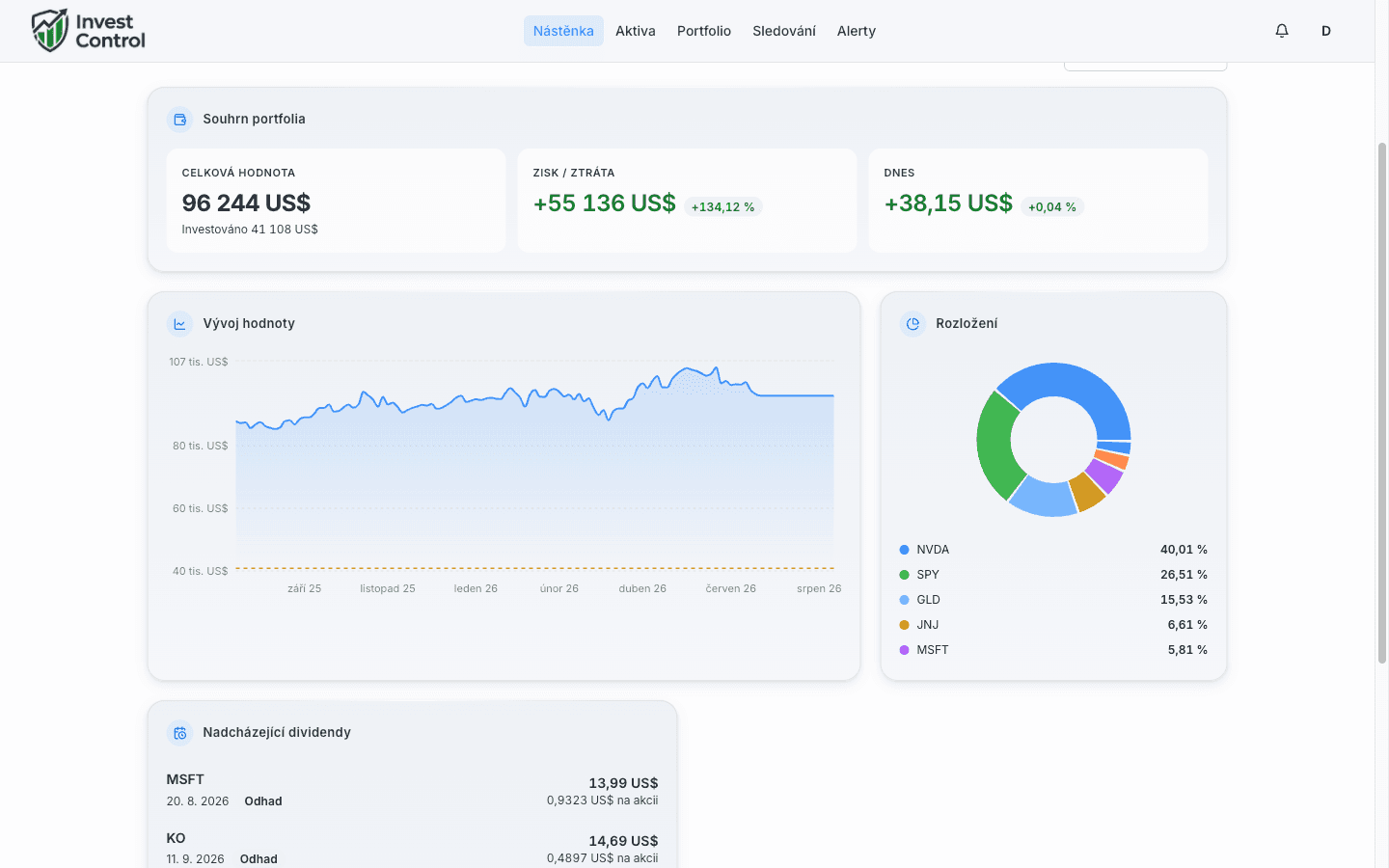Viewport: 1389px width, 868px height.
Task: Click the 6,61 % allocation value
Action: pyautogui.click(x=1187, y=625)
